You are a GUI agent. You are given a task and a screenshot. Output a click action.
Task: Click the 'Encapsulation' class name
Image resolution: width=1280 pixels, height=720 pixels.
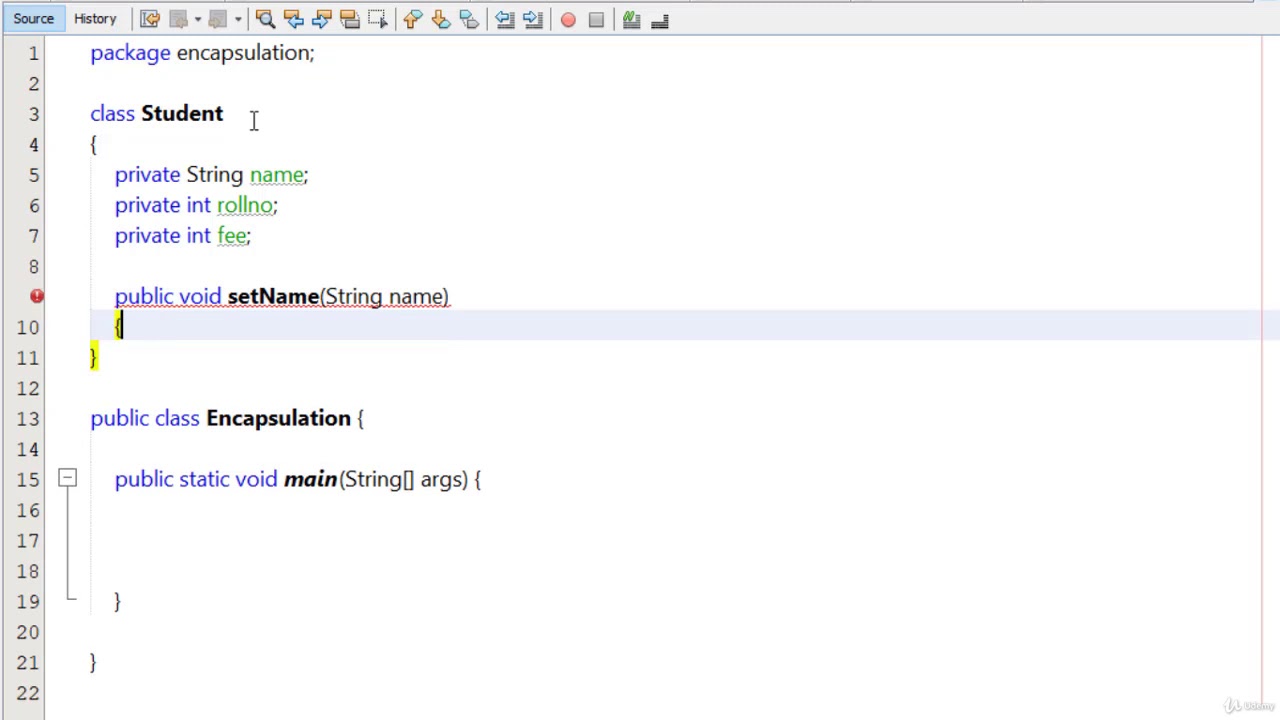(x=278, y=418)
